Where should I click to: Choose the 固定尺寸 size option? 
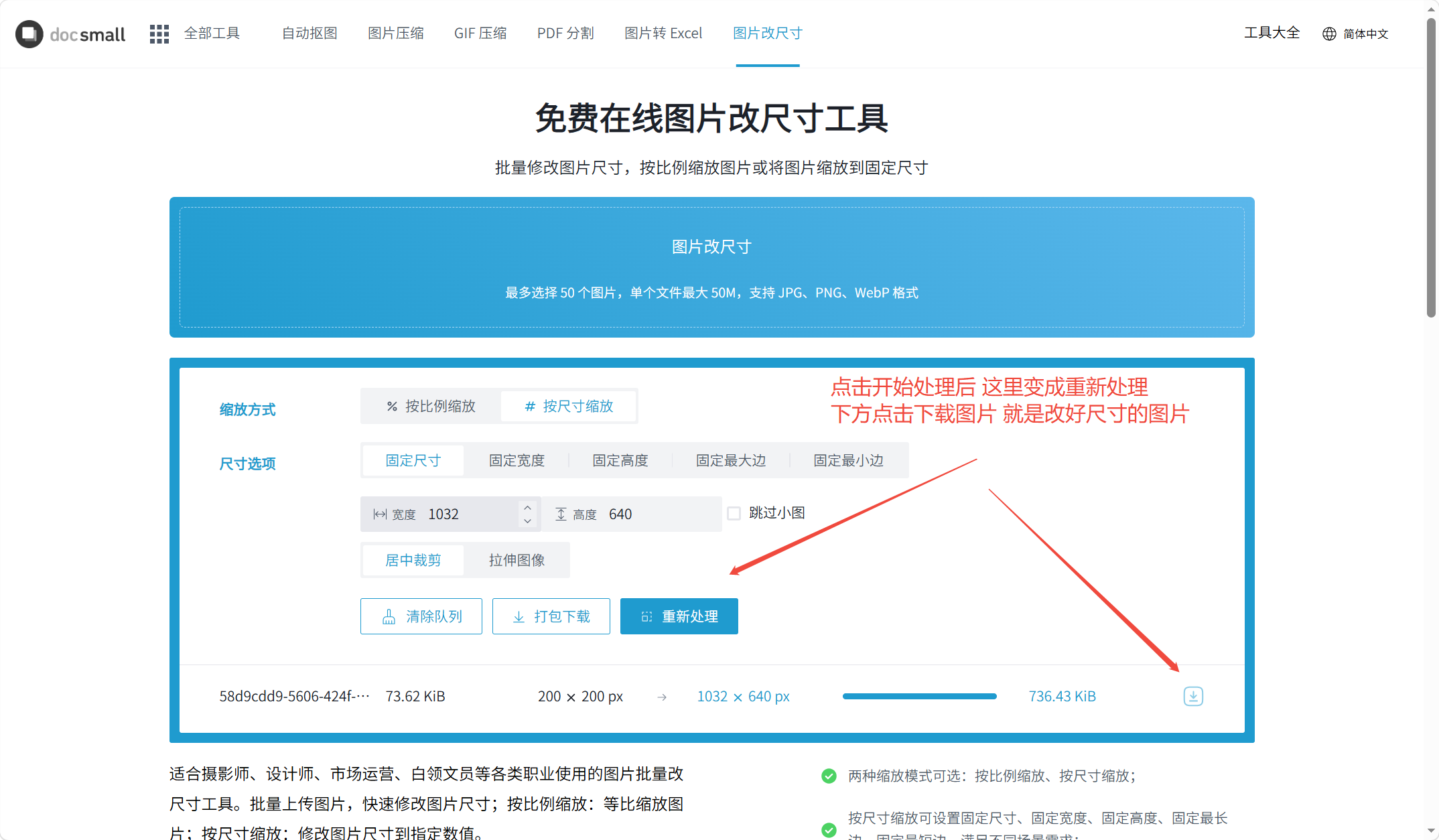(413, 461)
